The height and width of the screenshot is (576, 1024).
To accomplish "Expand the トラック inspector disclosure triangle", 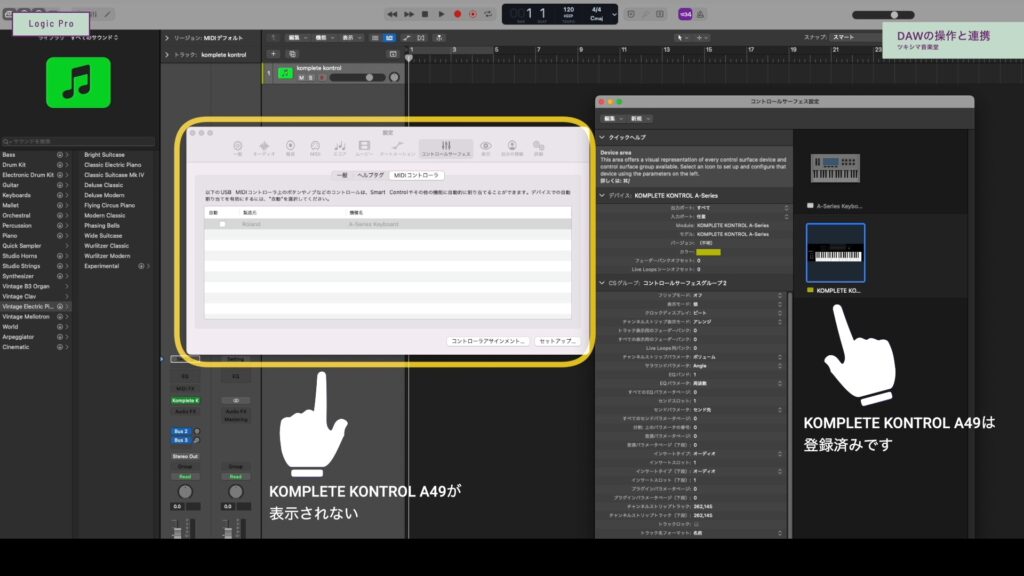I will tap(167, 55).
